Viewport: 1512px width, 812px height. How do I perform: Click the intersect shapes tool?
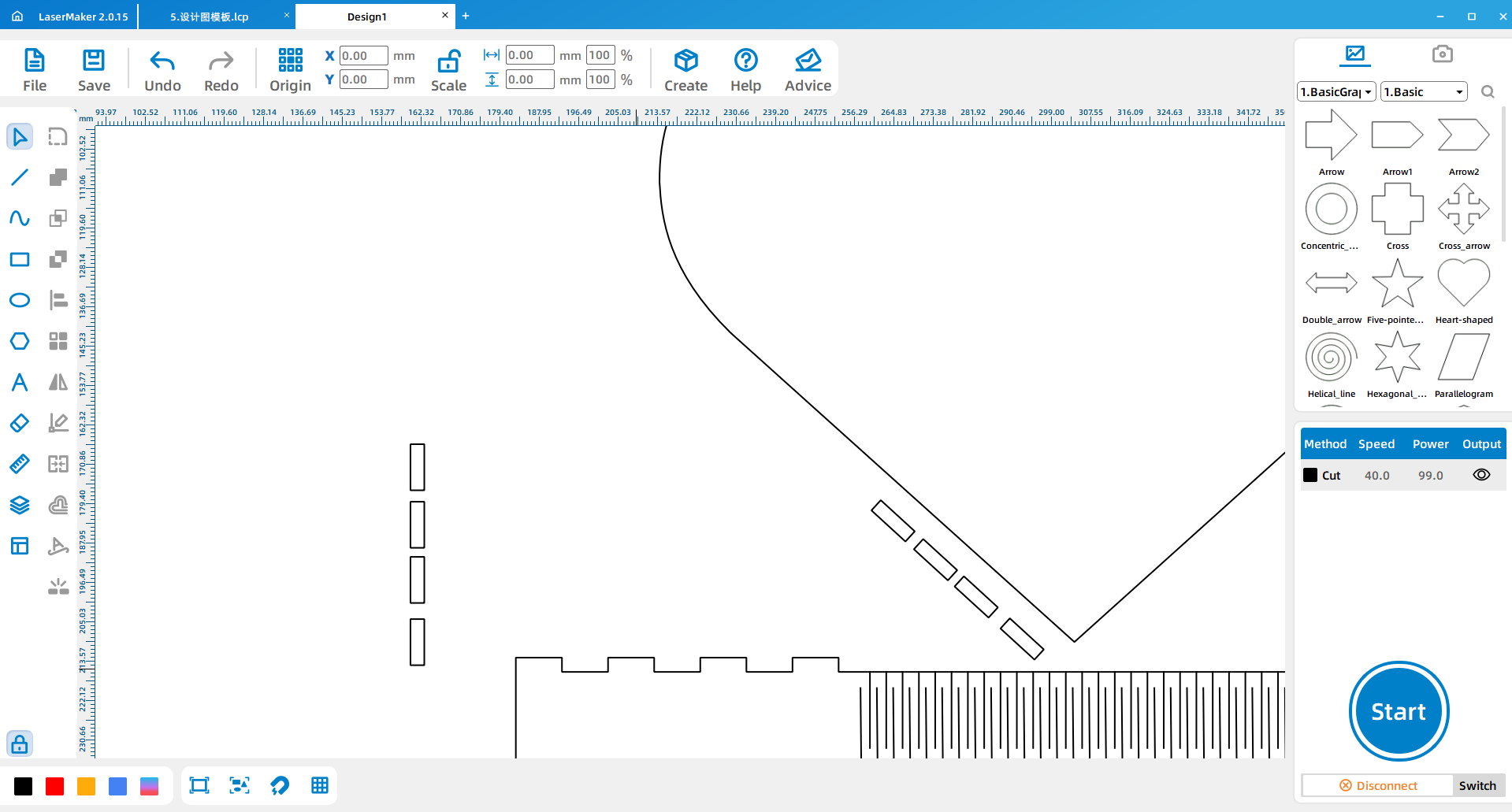pos(58,218)
